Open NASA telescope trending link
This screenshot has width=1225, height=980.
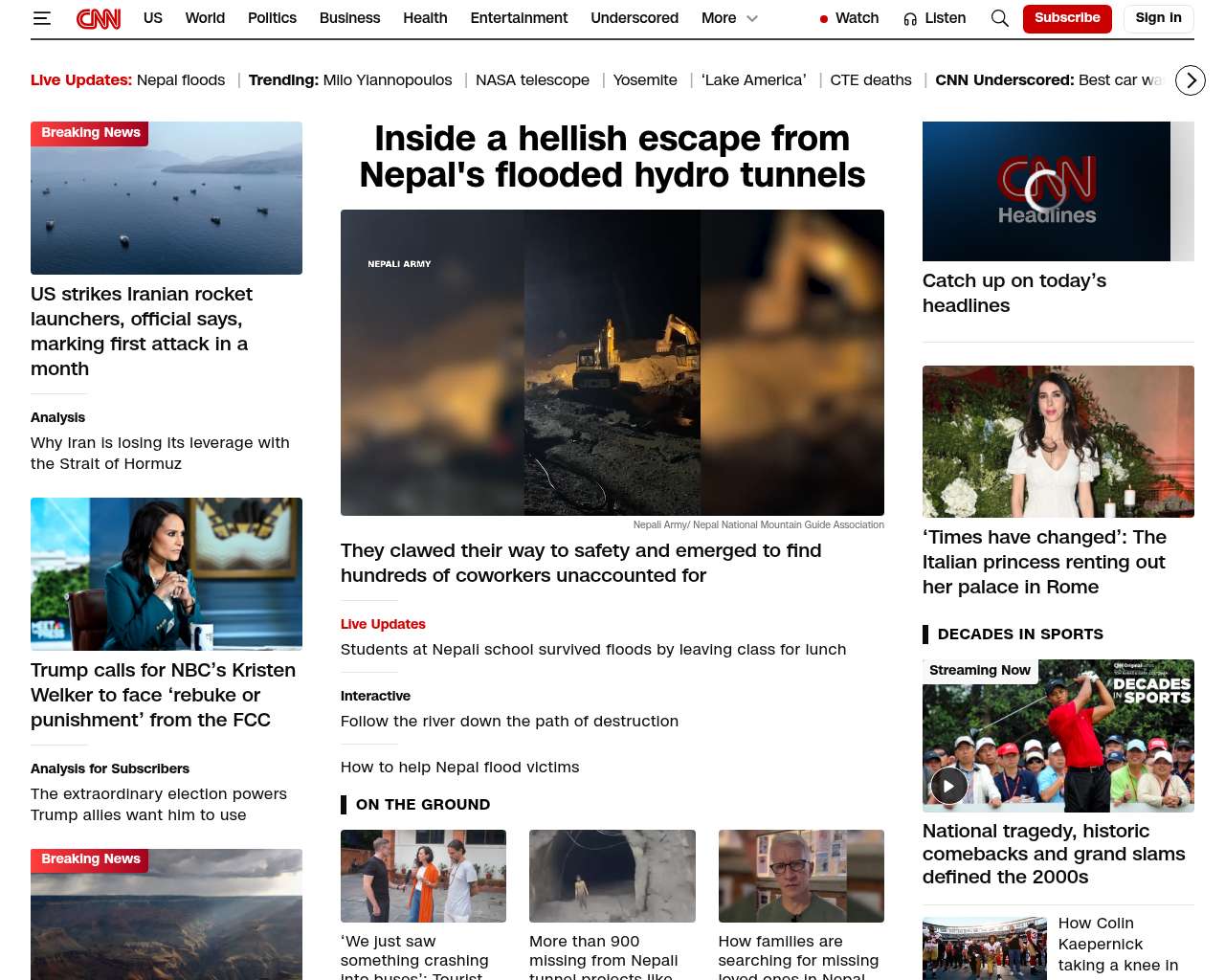click(532, 80)
